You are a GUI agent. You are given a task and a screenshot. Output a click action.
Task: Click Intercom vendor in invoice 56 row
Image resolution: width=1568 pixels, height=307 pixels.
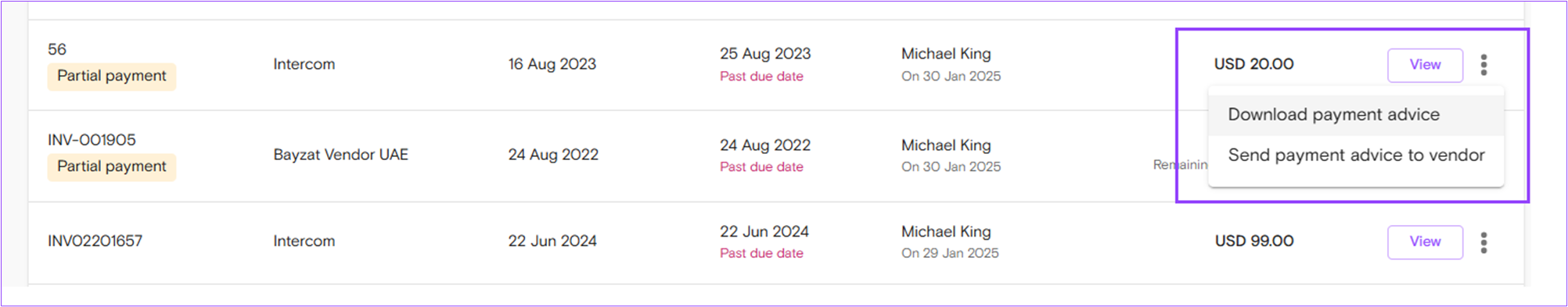(304, 64)
